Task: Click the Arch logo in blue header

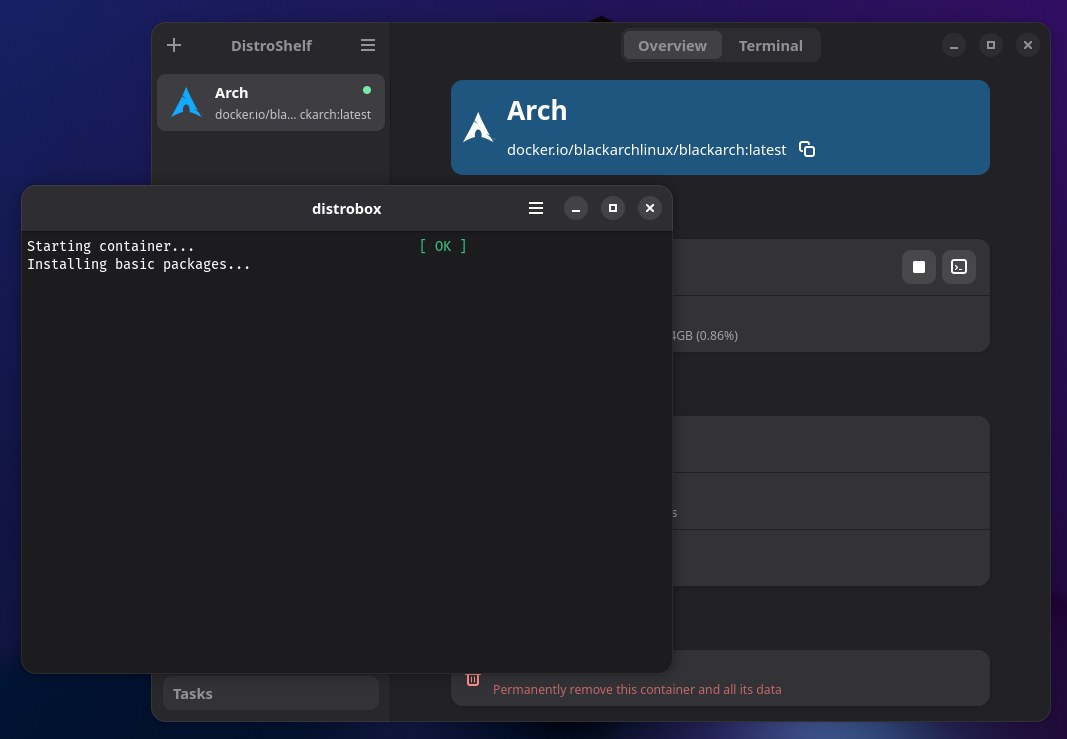Action: [478, 127]
